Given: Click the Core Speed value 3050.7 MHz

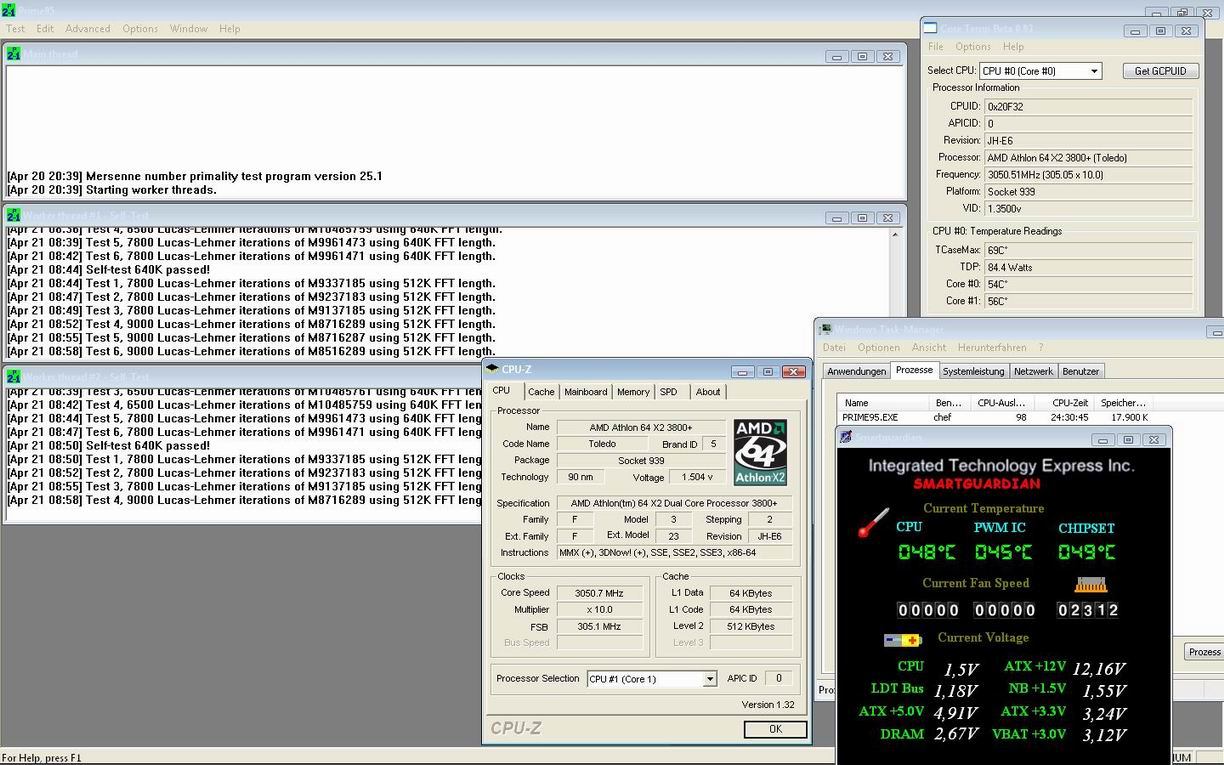Looking at the screenshot, I should click(600, 593).
